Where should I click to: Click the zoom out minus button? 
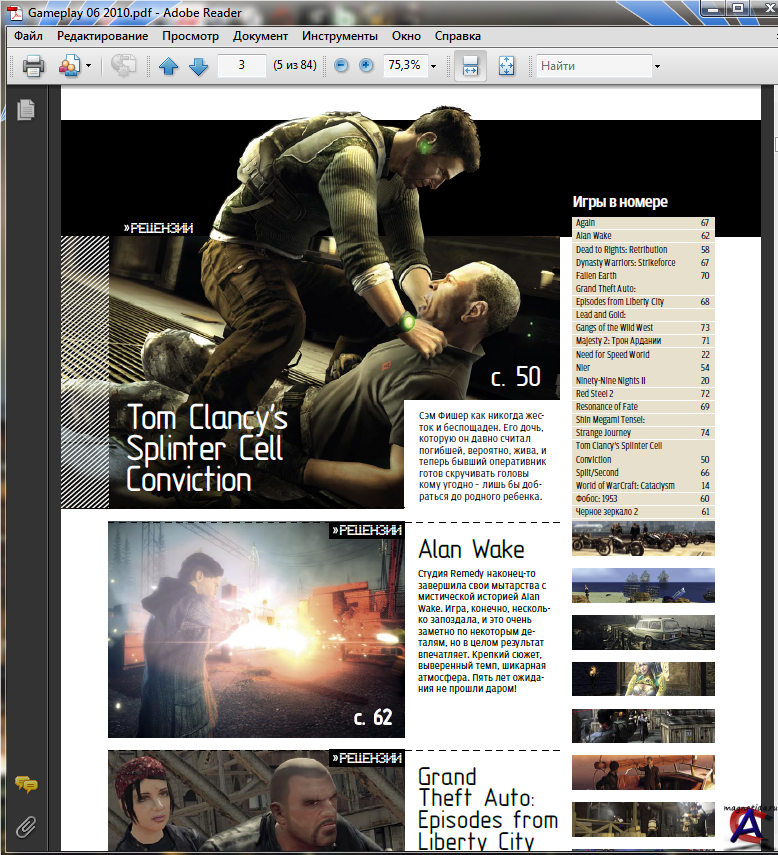[341, 66]
